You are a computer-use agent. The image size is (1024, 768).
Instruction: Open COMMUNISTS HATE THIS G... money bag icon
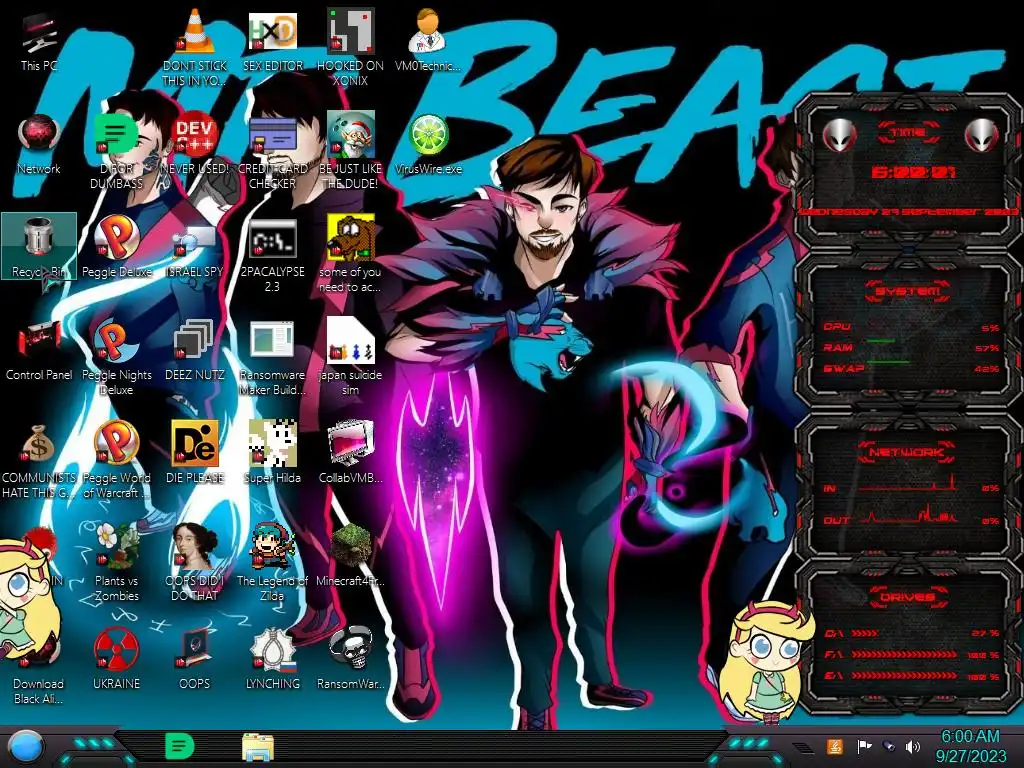pyautogui.click(x=39, y=460)
